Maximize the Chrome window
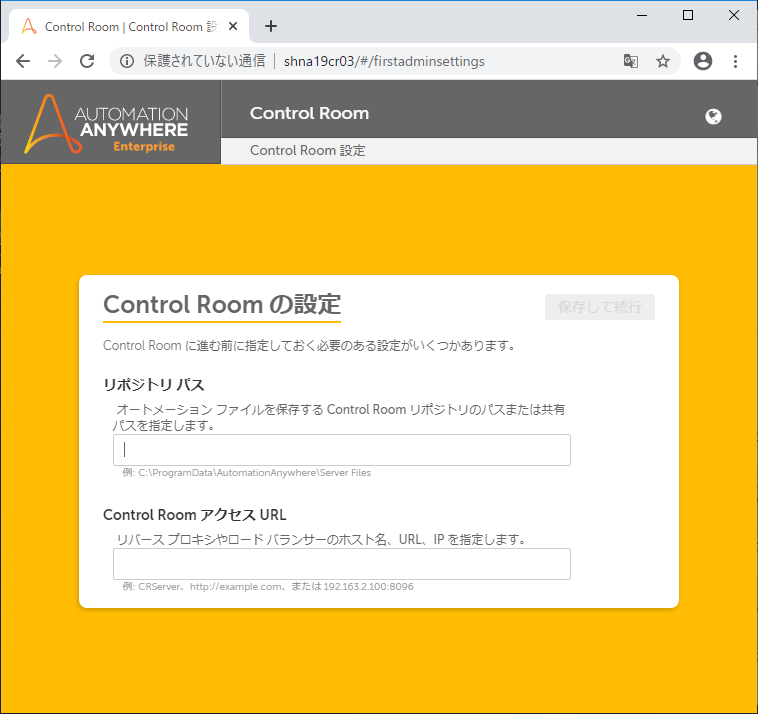The width and height of the screenshot is (758, 714). click(x=688, y=15)
